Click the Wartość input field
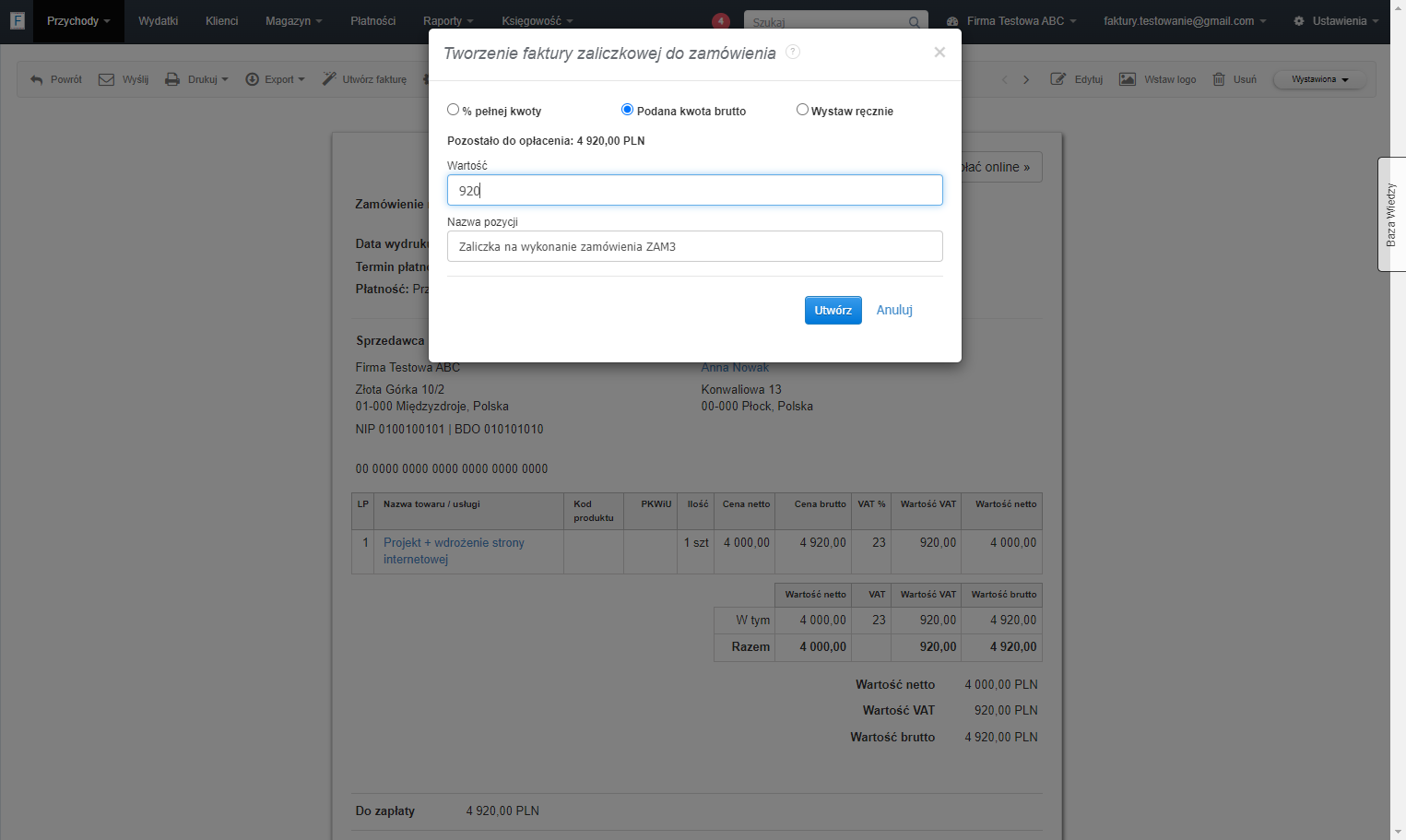Viewport: 1406px width, 840px height. click(x=695, y=190)
